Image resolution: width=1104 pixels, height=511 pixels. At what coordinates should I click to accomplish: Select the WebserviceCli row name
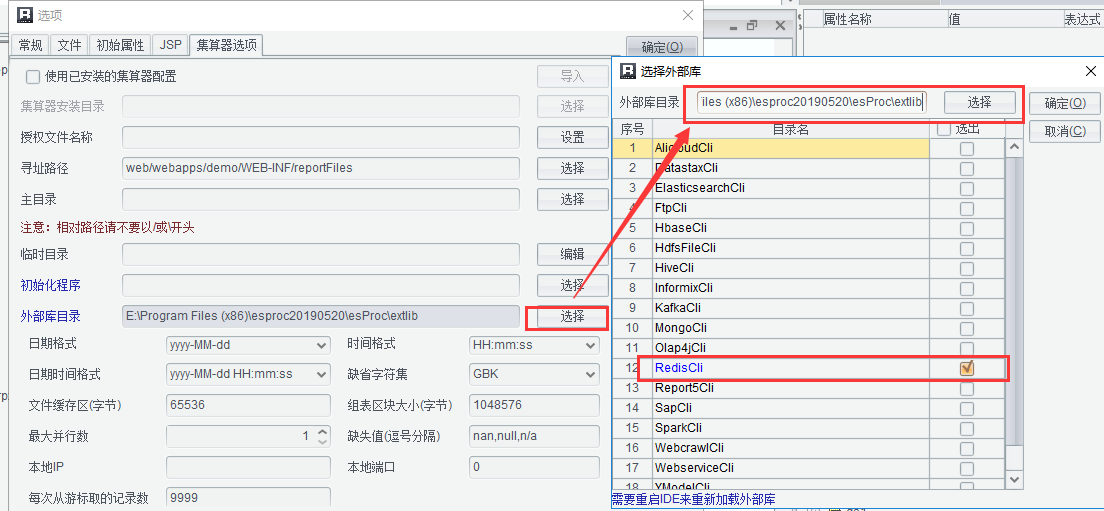click(694, 467)
